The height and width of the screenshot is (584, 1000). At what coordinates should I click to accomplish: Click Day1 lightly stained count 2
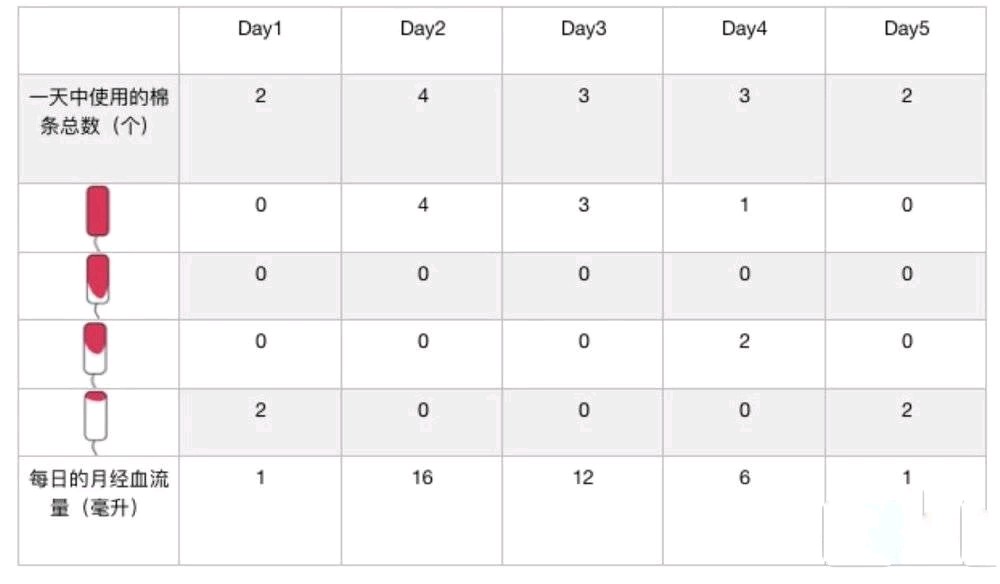[x=260, y=410]
